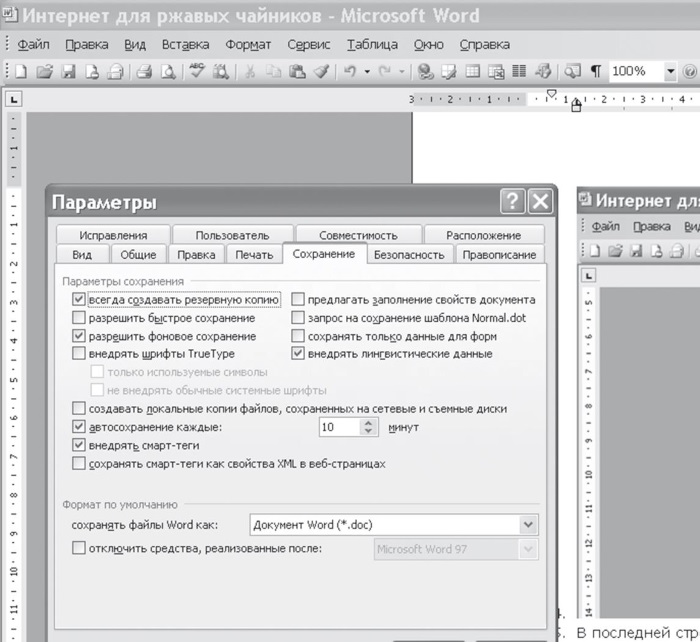Open the 'сохранять файлы Word как' dropdown
Screen dimensions: 700x642
528,525
